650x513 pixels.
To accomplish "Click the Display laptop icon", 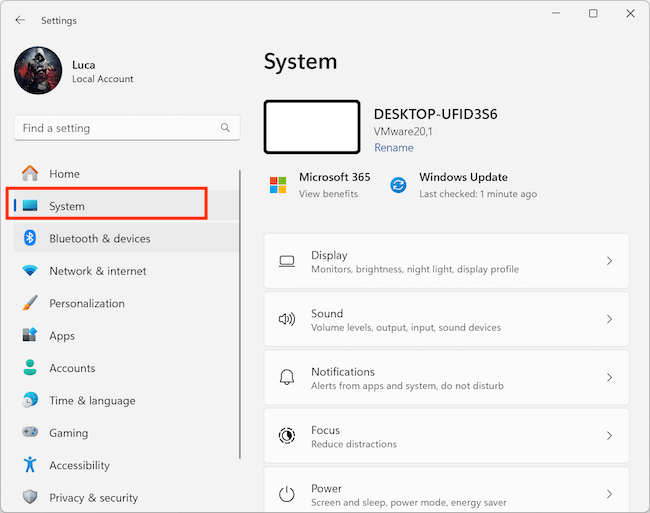I will click(287, 261).
